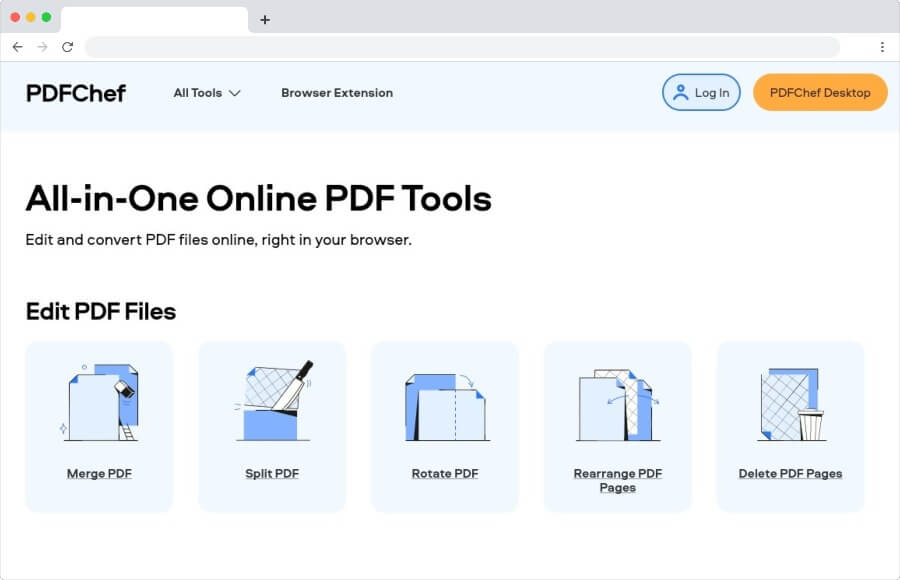Image resolution: width=900 pixels, height=580 pixels.
Task: Open the Rearrange PDF Pages illustration
Action: click(x=618, y=405)
